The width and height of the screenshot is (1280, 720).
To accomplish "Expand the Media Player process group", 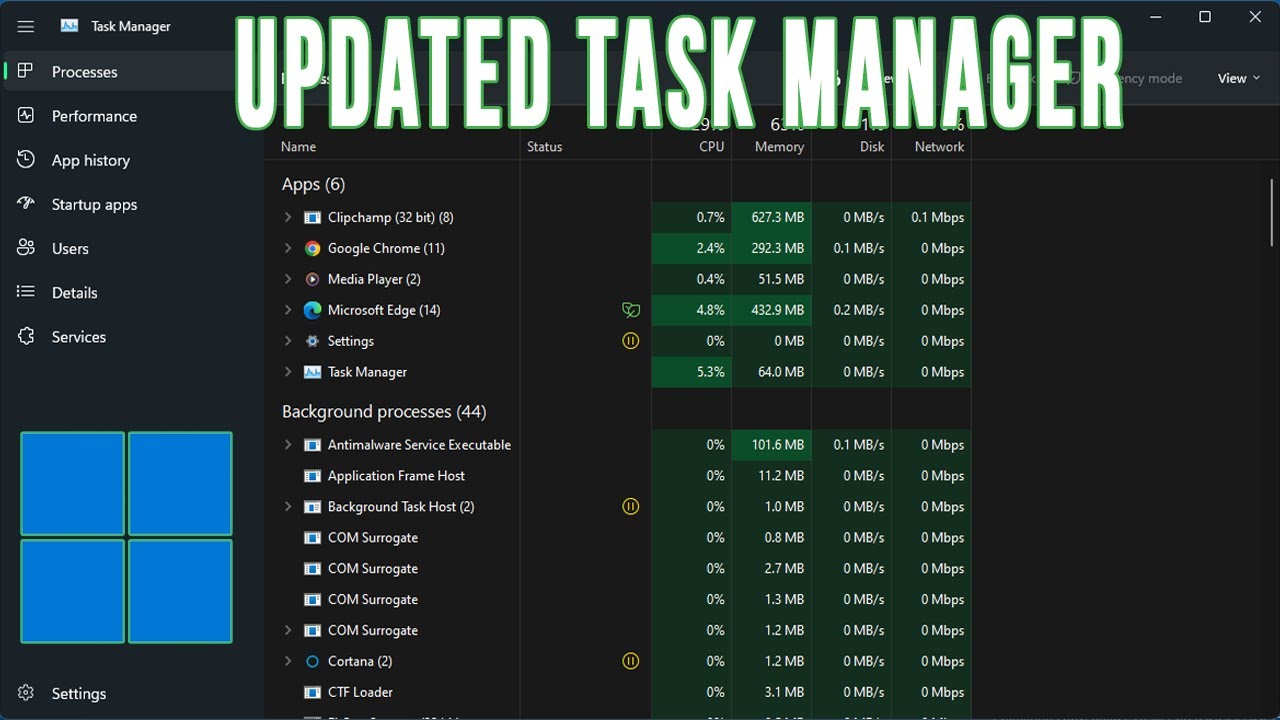I will click(288, 279).
